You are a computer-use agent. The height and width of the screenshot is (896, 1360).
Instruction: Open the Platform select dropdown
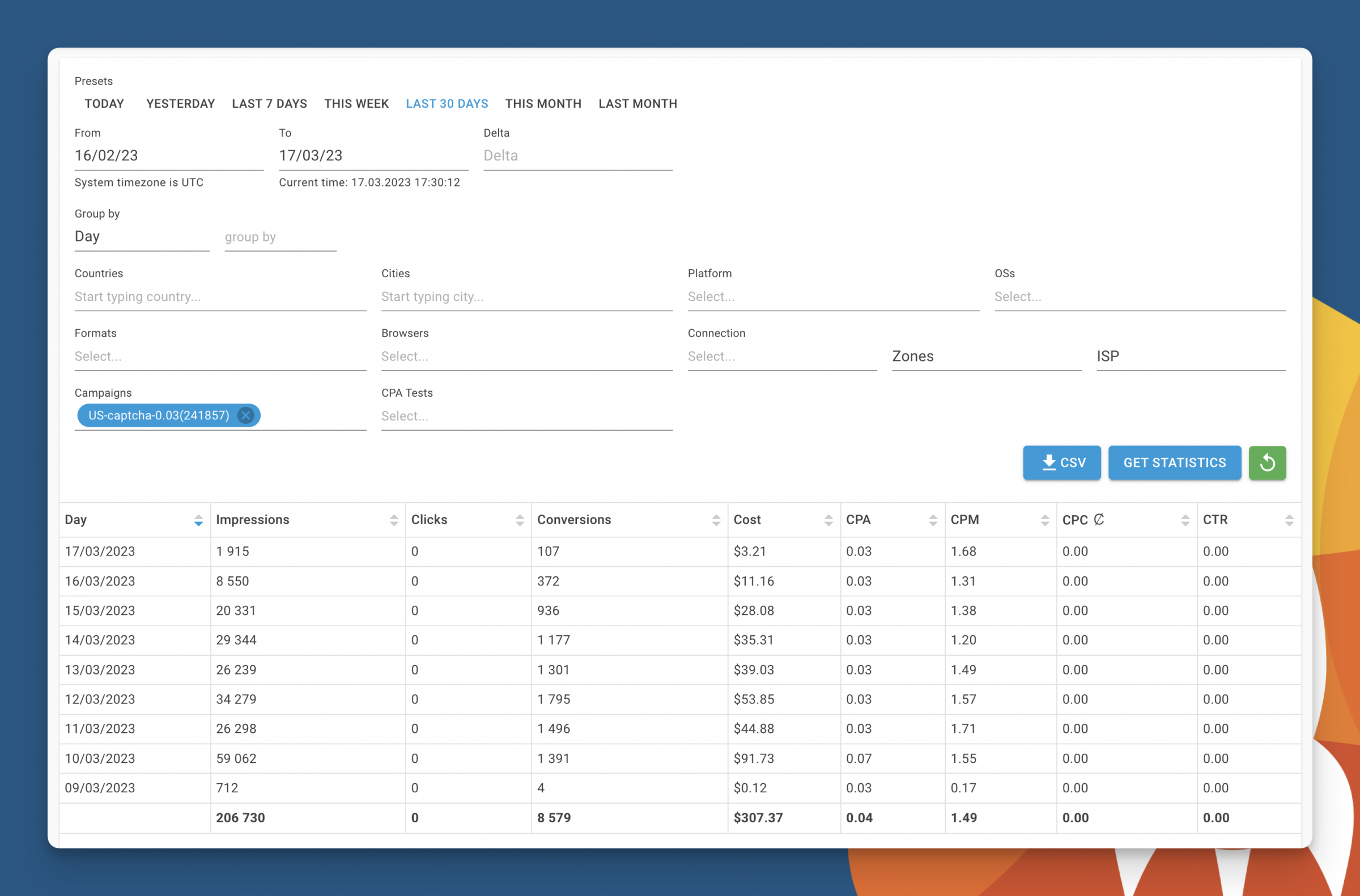[x=833, y=296]
